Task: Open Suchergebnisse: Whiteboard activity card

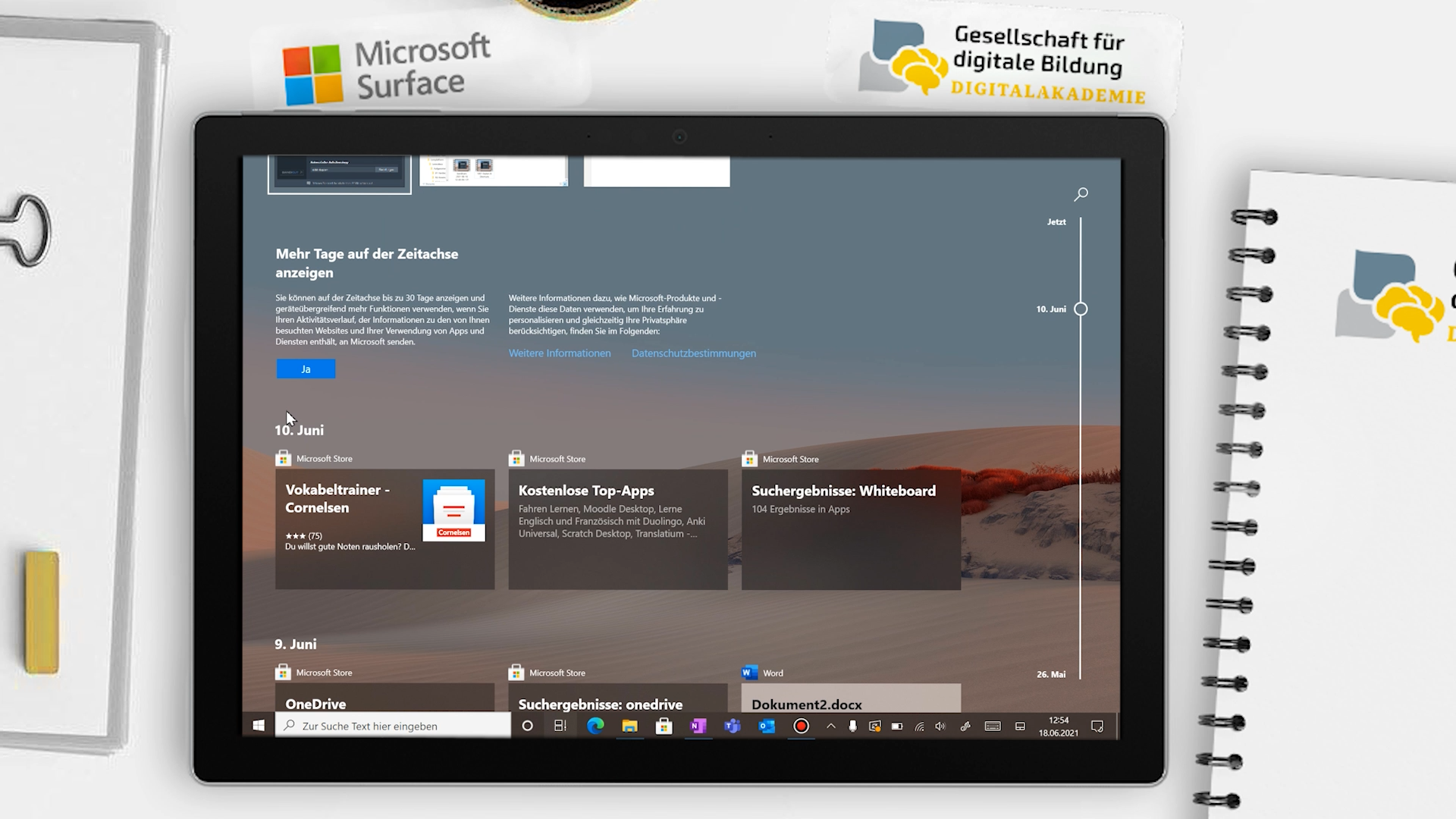Action: point(851,529)
